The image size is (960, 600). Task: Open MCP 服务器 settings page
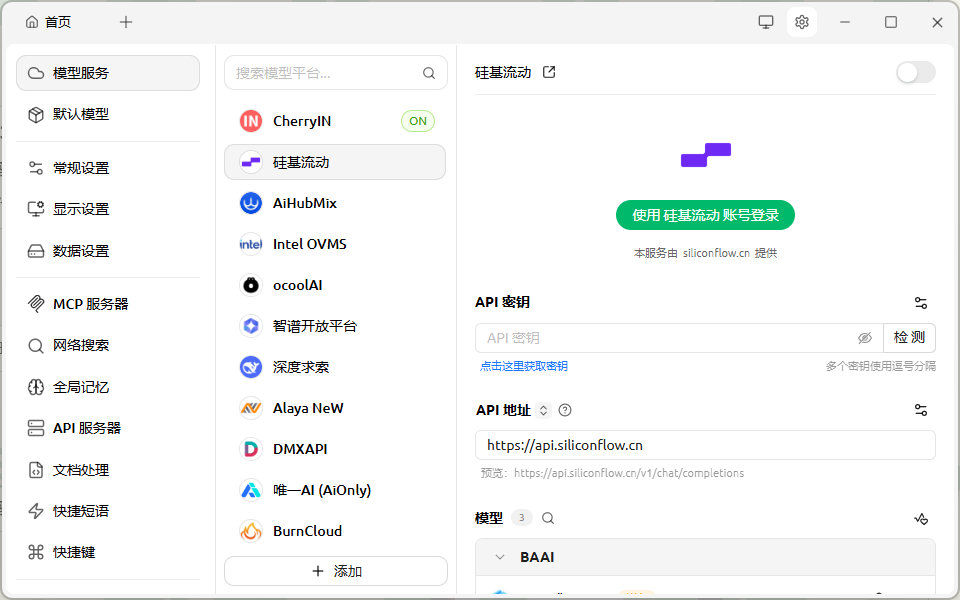pos(108,304)
